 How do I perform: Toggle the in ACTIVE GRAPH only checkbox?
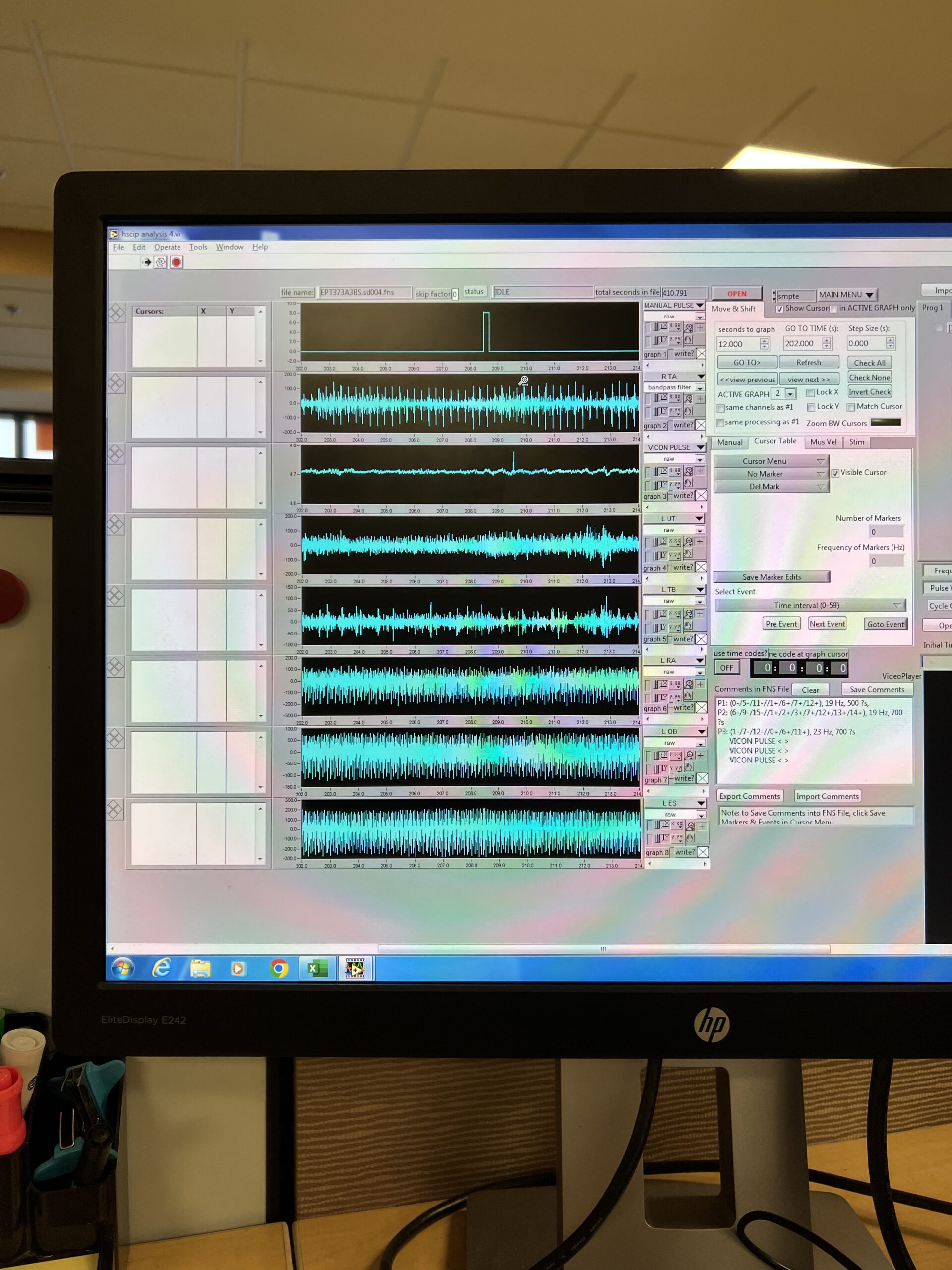pyautogui.click(x=833, y=309)
